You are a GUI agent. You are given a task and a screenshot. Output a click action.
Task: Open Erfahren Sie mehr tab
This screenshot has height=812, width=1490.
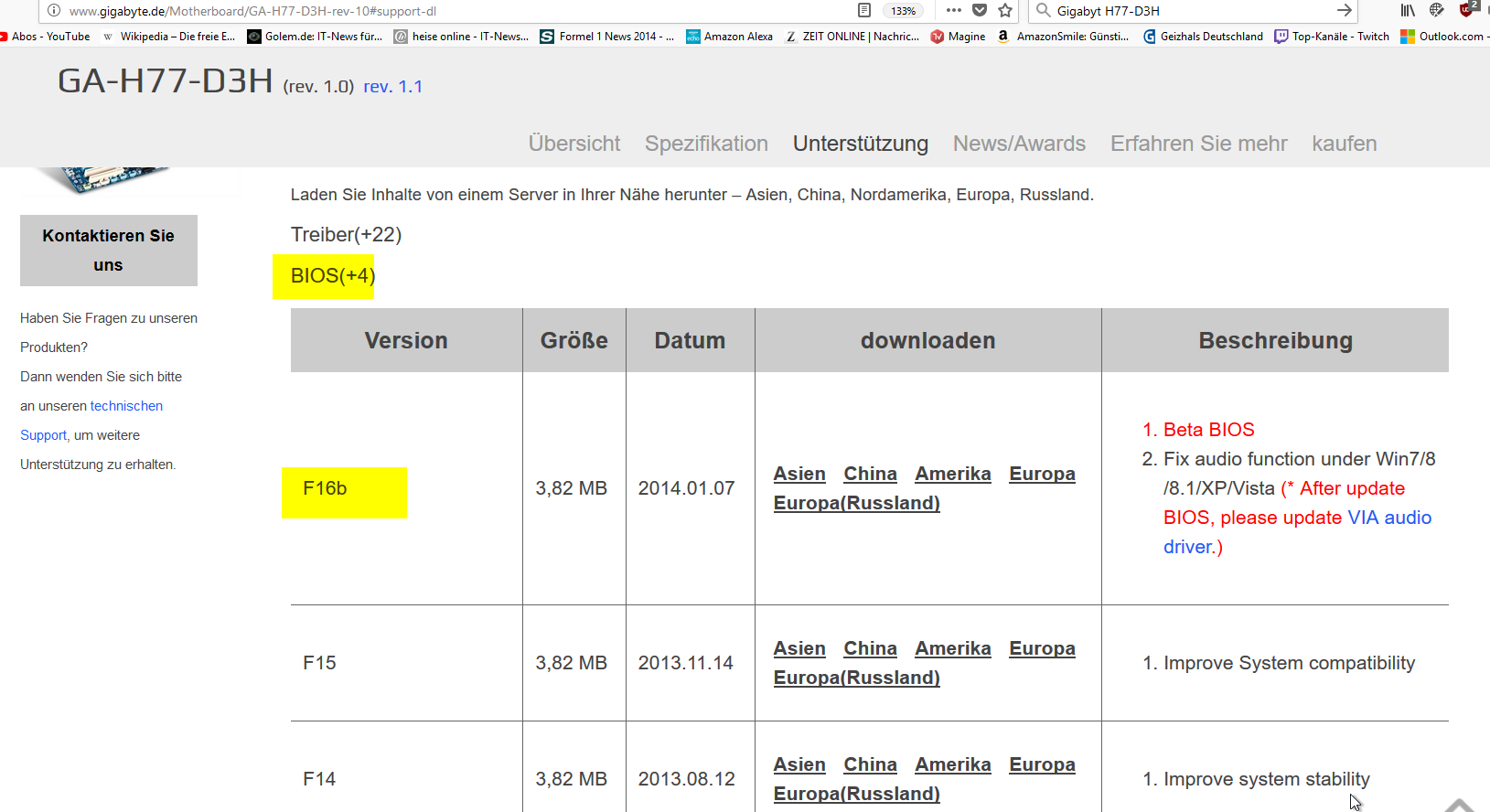pyautogui.click(x=1199, y=144)
